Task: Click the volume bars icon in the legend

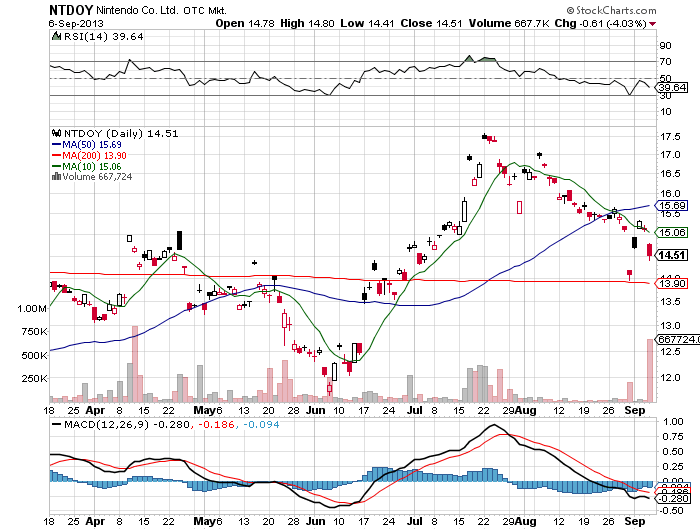Action: click(56, 177)
